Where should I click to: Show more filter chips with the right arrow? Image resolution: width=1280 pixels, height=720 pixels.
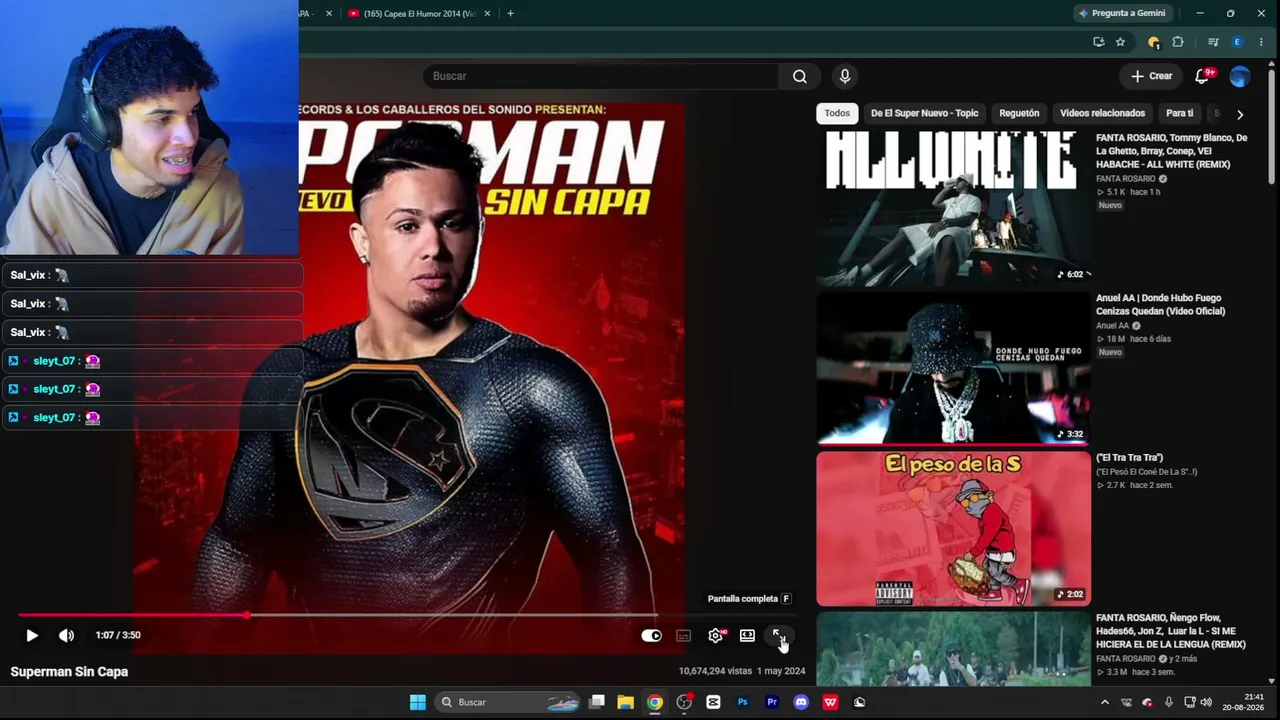tap(1240, 114)
